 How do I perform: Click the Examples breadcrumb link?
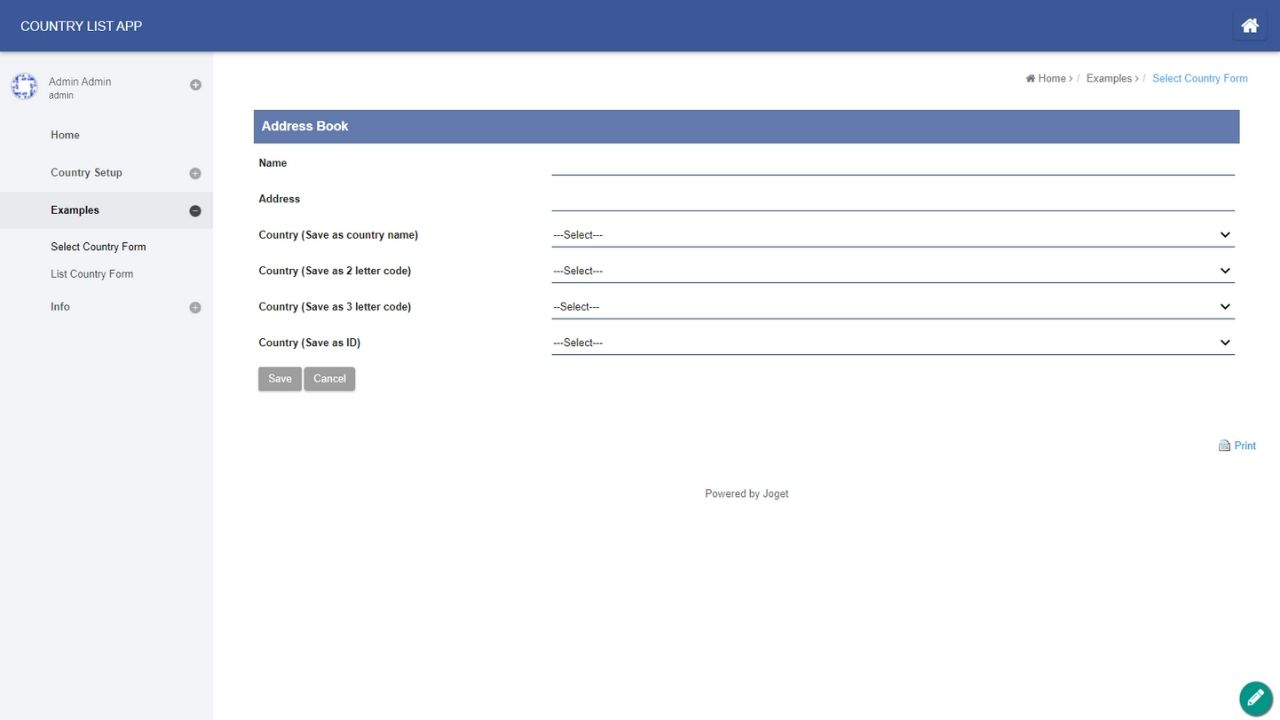click(1109, 78)
